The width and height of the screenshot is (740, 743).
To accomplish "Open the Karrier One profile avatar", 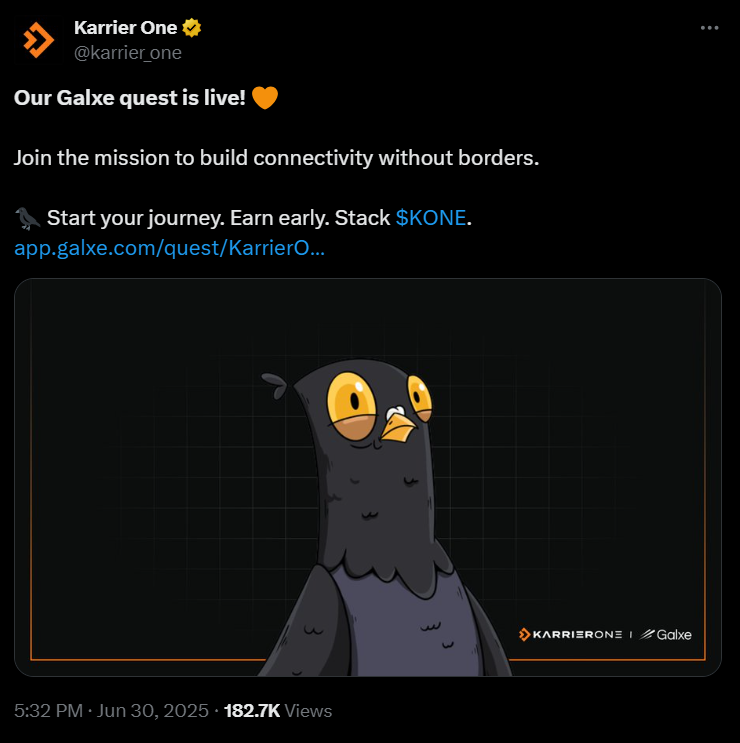I will pos(38,40).
